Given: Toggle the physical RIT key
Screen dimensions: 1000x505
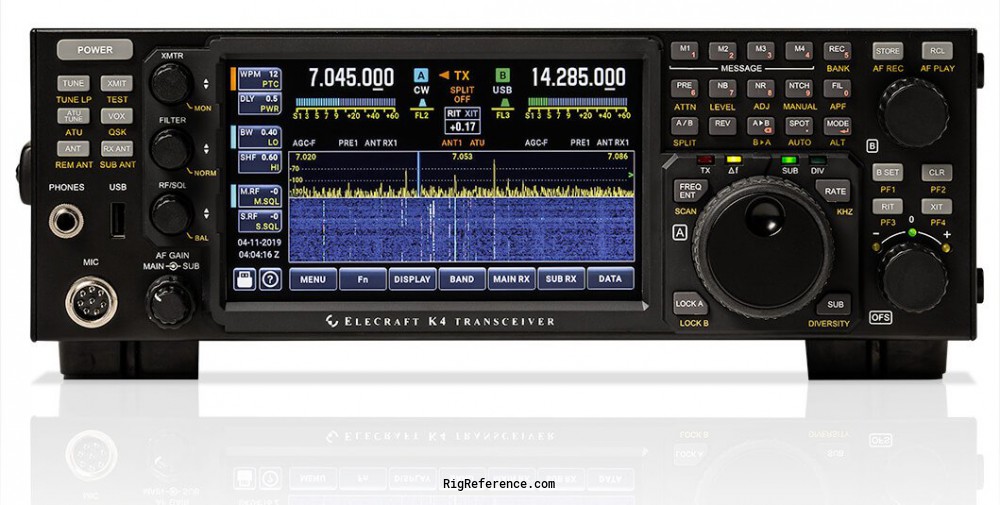Looking at the screenshot, I should tap(887, 207).
